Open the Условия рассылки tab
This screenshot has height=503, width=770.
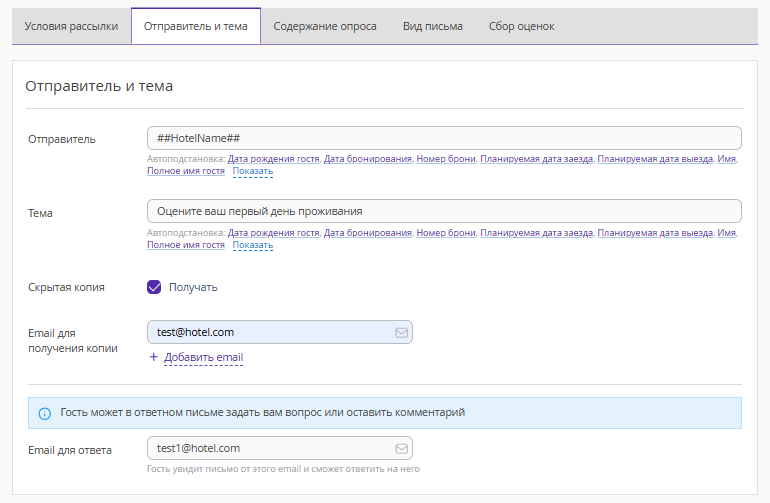[71, 26]
